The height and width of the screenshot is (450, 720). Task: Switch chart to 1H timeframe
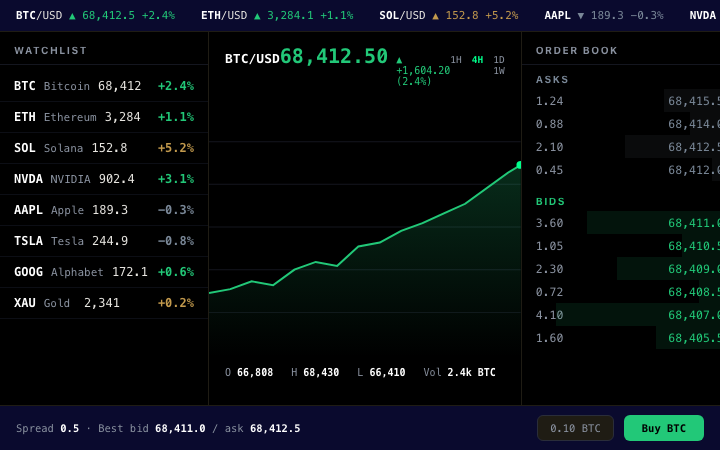tap(456, 60)
